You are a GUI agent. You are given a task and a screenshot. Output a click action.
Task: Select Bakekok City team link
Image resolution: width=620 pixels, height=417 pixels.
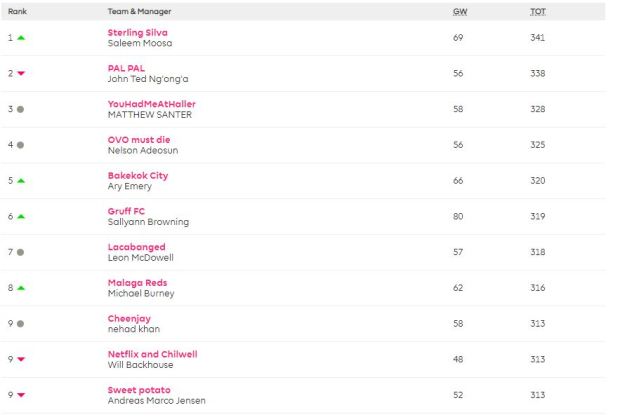pyautogui.click(x=138, y=175)
